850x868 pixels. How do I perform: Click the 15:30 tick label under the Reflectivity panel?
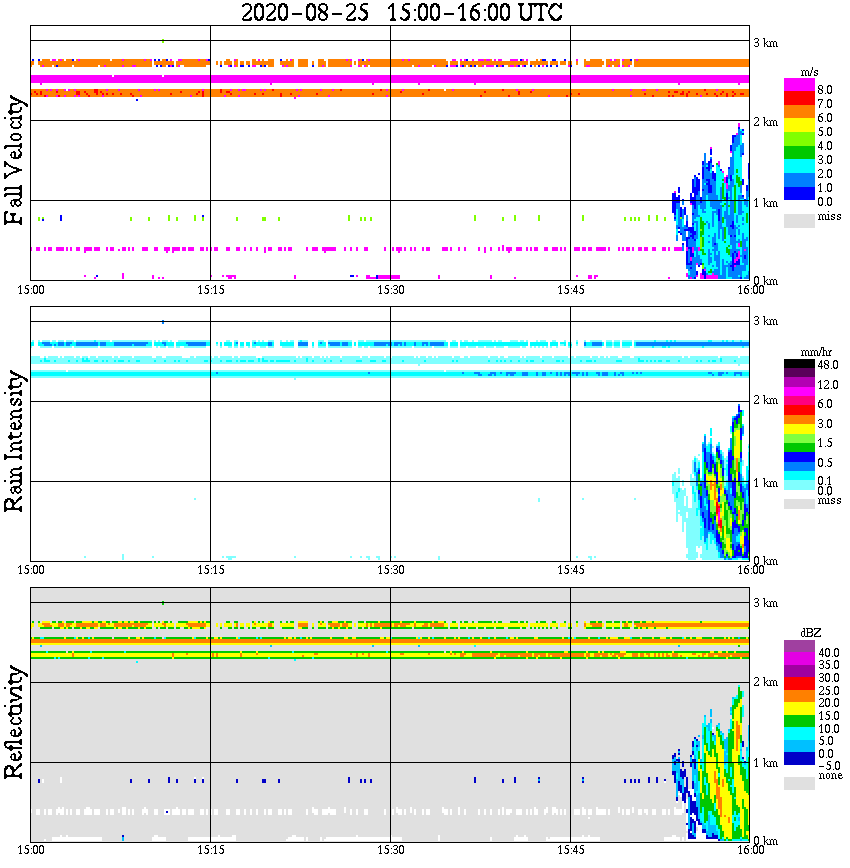click(391, 850)
